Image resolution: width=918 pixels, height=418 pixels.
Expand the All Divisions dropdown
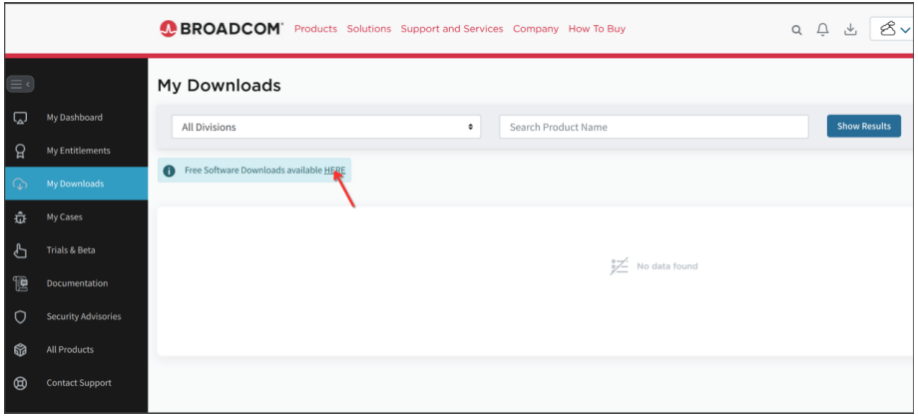tap(326, 127)
